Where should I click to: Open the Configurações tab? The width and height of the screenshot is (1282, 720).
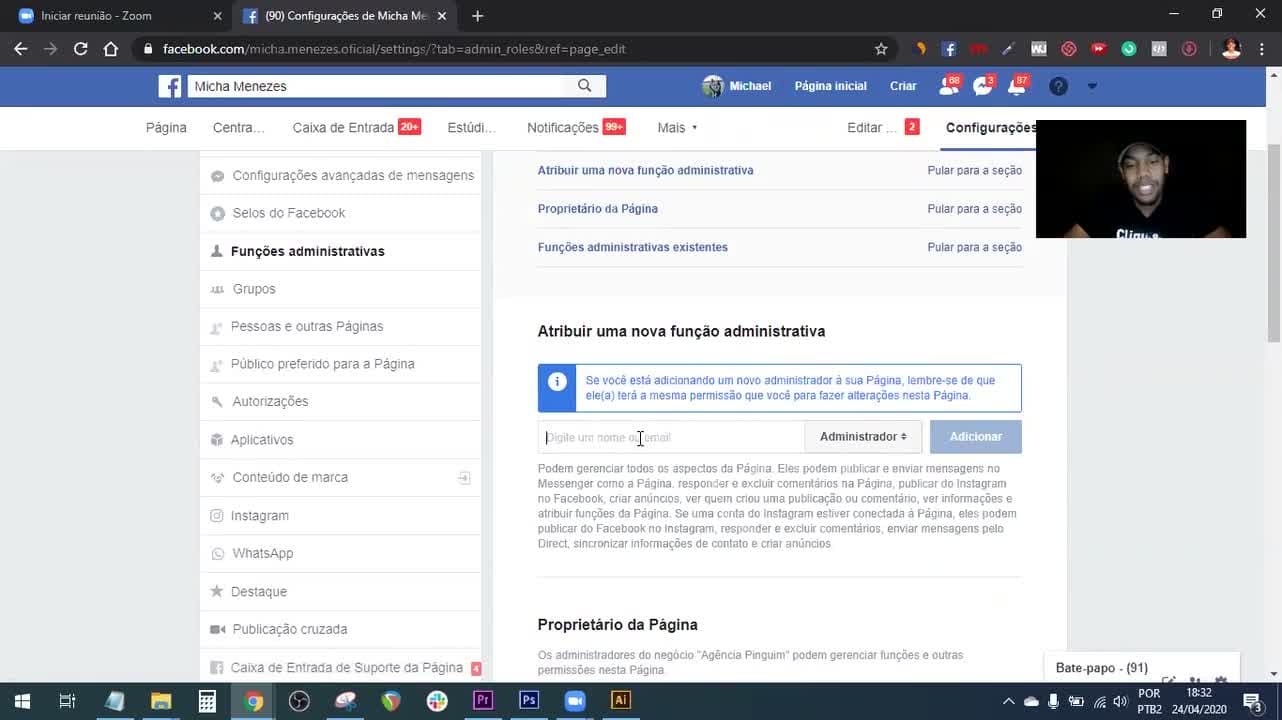click(991, 128)
